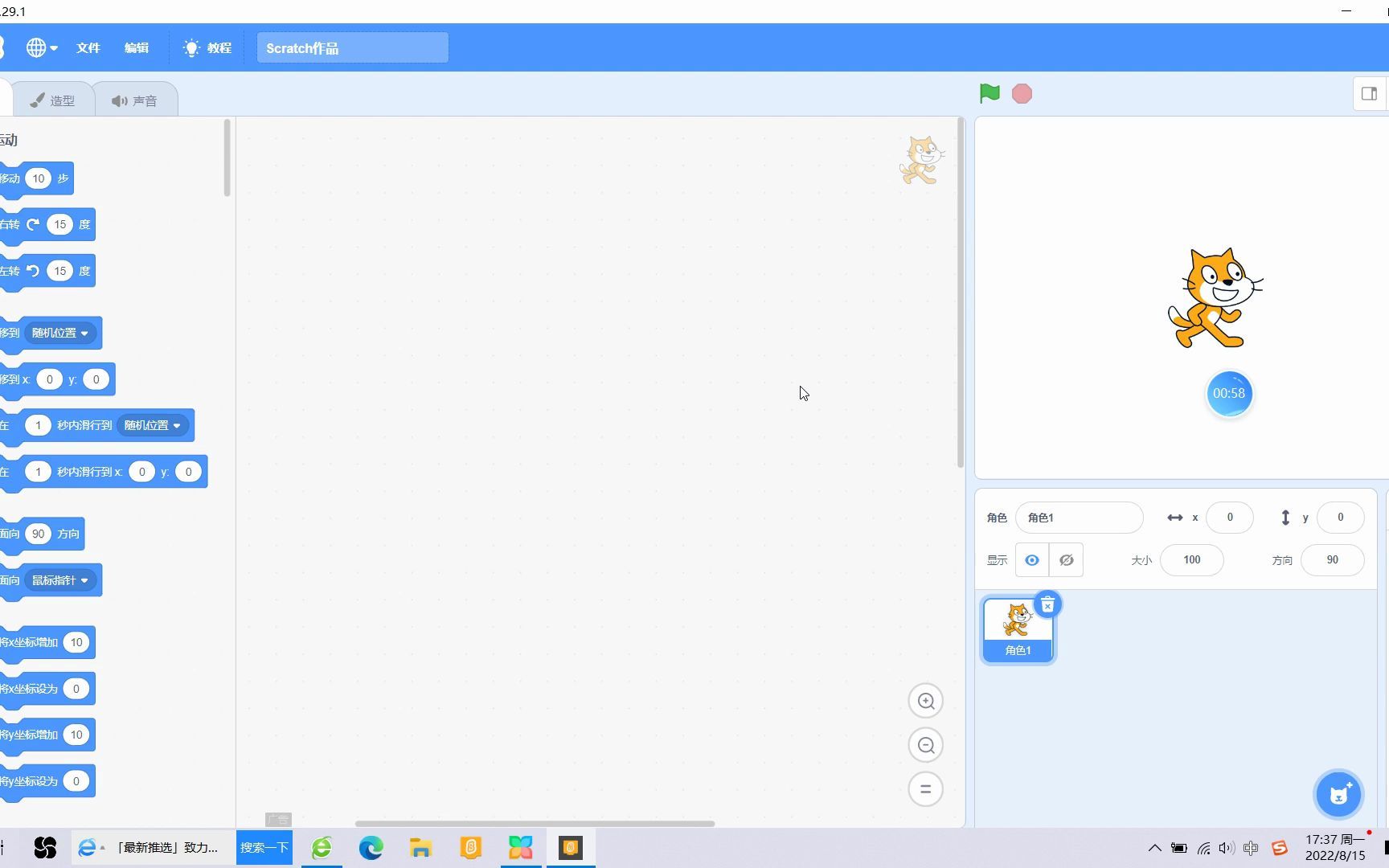Click the workspace horizontal scrollbar

(535, 823)
